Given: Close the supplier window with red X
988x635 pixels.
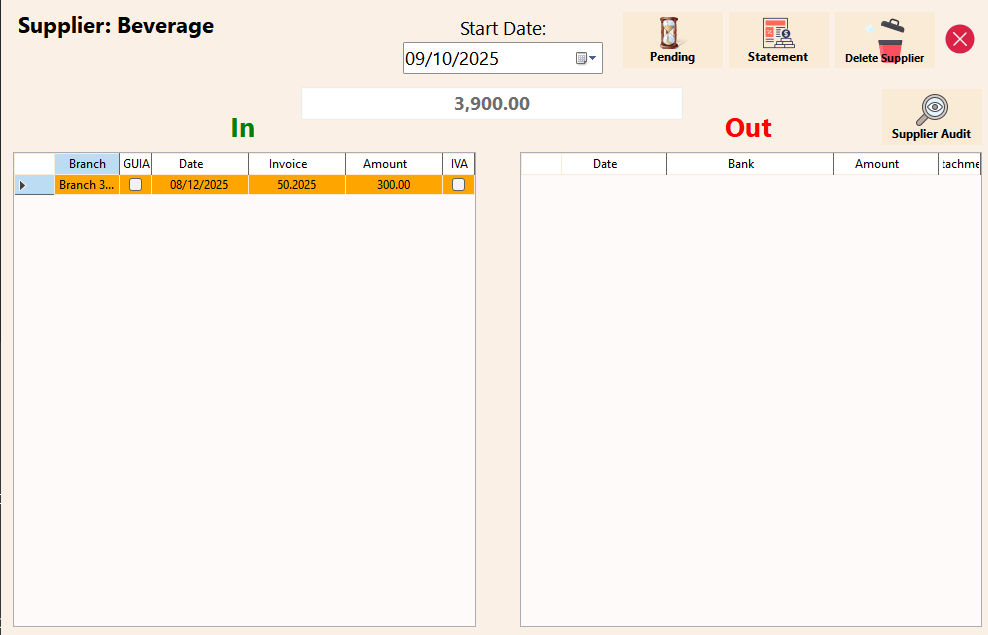Looking at the screenshot, I should point(959,39).
